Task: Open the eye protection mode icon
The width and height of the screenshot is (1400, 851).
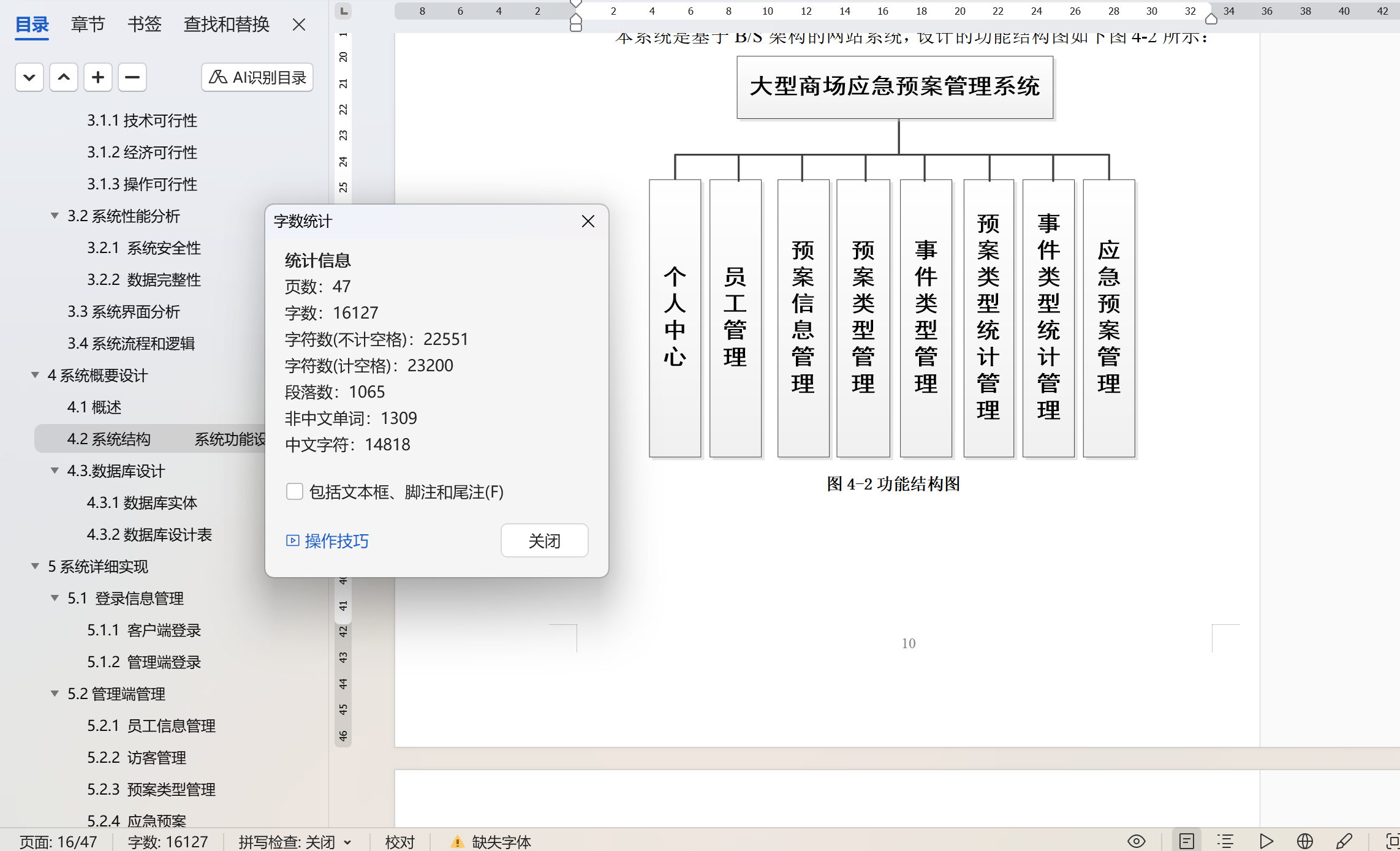Action: click(x=1136, y=841)
